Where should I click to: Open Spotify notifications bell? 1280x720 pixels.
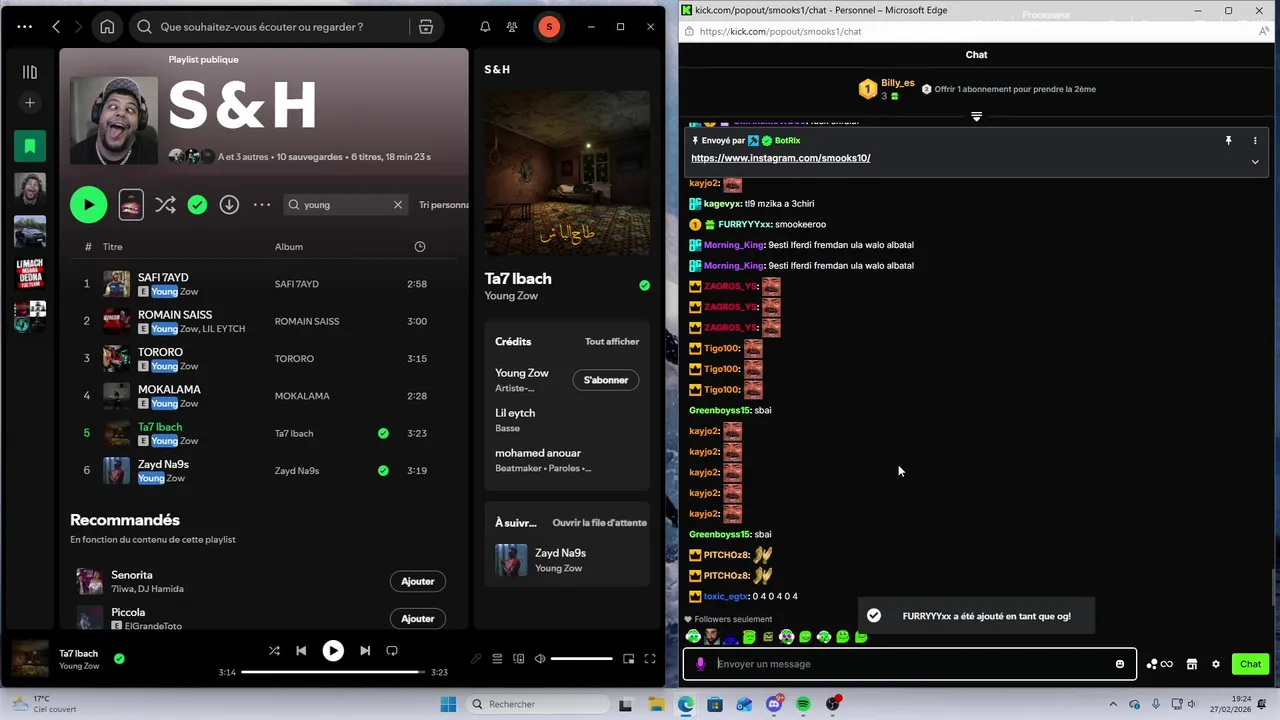(x=485, y=27)
